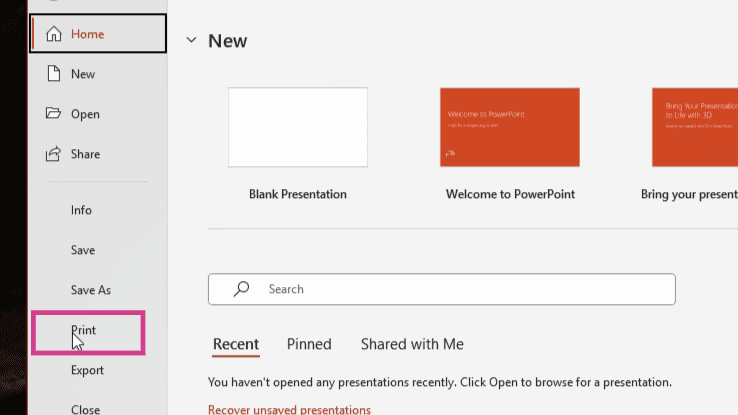Viewport: 738px width, 415px height.
Task: Open the Welcome to PowerPoint template
Action: point(510,127)
